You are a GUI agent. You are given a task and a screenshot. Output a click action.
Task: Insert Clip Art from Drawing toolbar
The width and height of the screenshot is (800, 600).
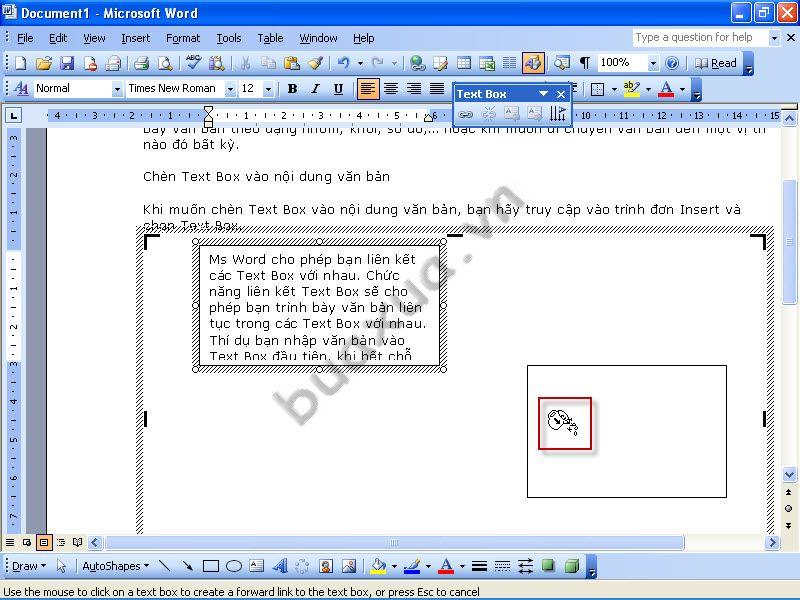(326, 566)
